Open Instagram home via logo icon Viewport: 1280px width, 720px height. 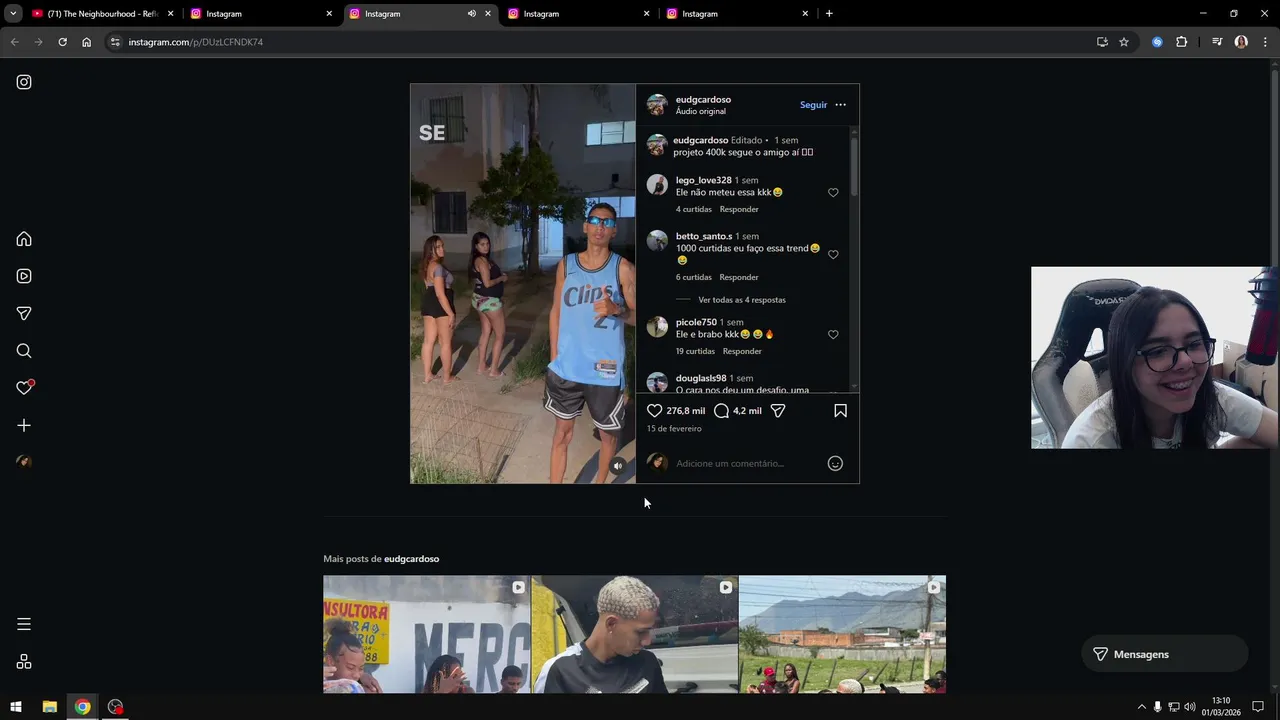pyautogui.click(x=24, y=82)
